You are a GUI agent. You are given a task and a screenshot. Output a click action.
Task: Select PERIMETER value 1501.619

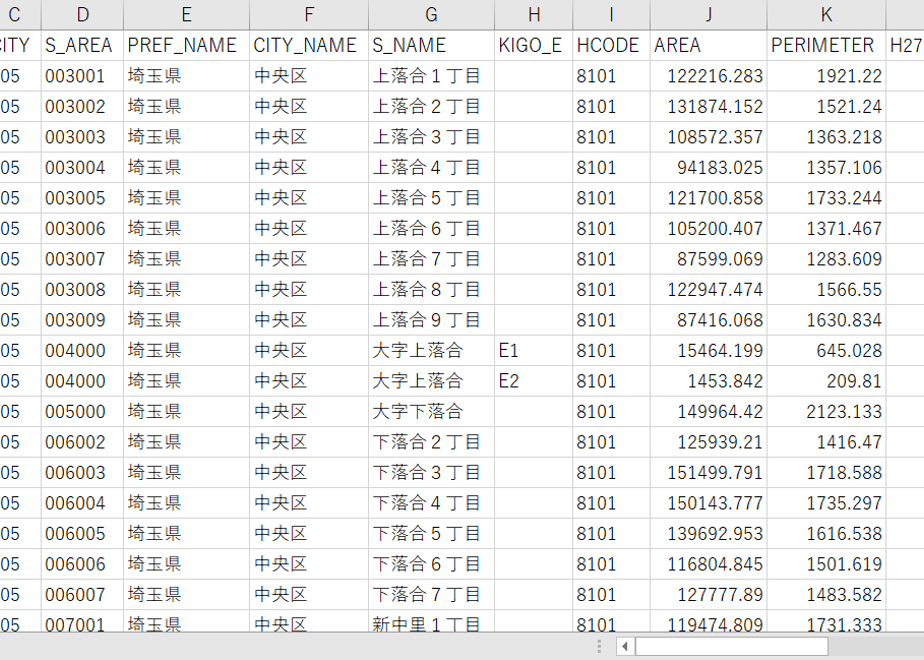pyautogui.click(x=826, y=564)
